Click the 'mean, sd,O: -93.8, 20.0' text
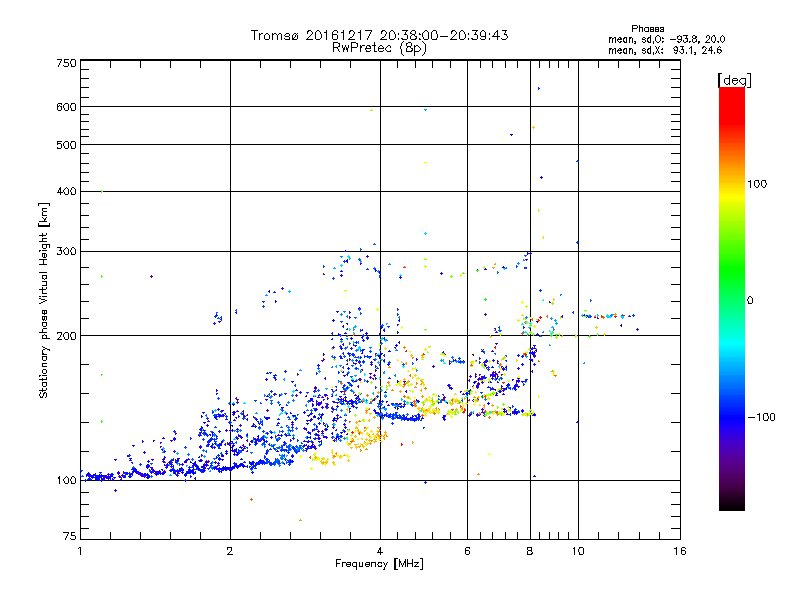 coord(666,39)
